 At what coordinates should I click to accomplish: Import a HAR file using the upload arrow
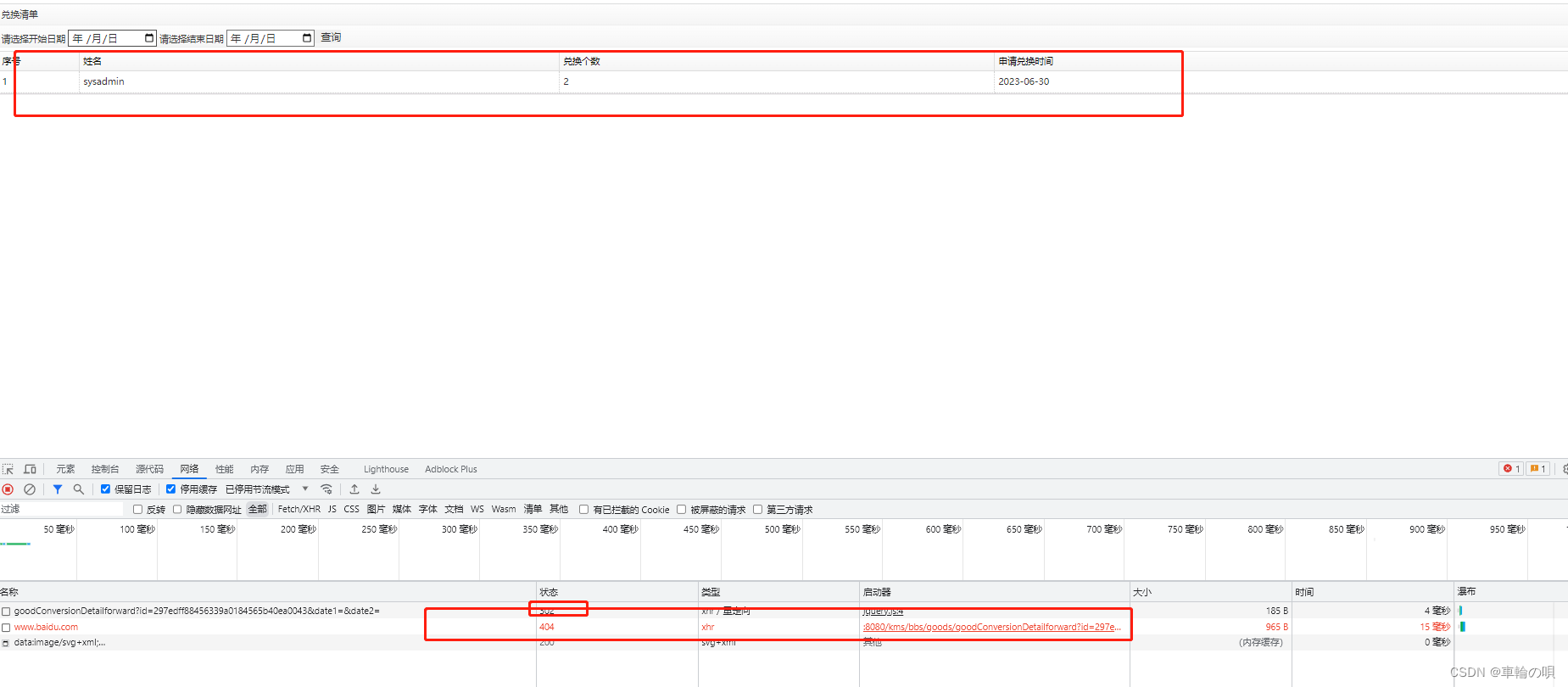(x=354, y=489)
